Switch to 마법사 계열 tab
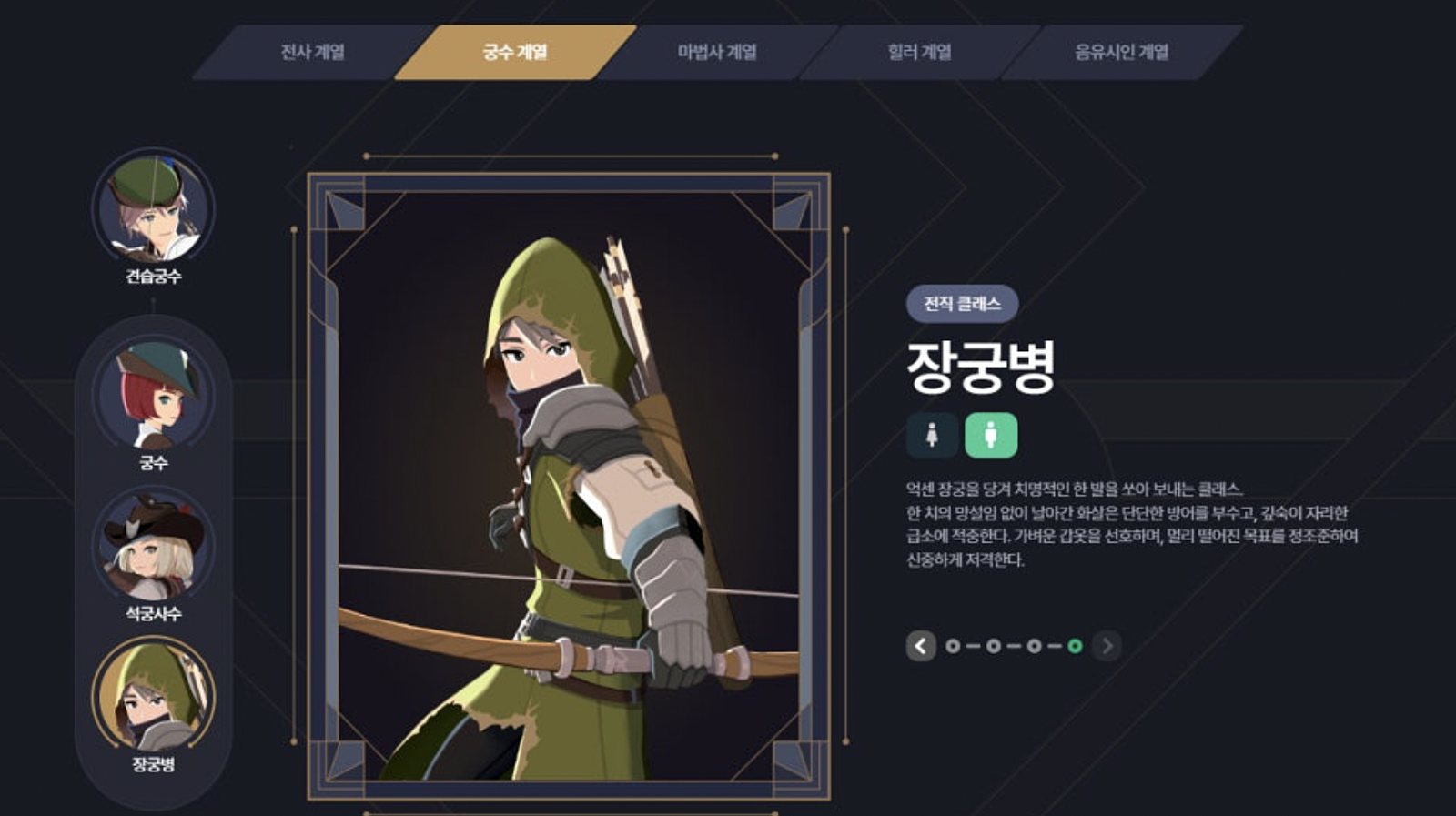 tap(717, 52)
